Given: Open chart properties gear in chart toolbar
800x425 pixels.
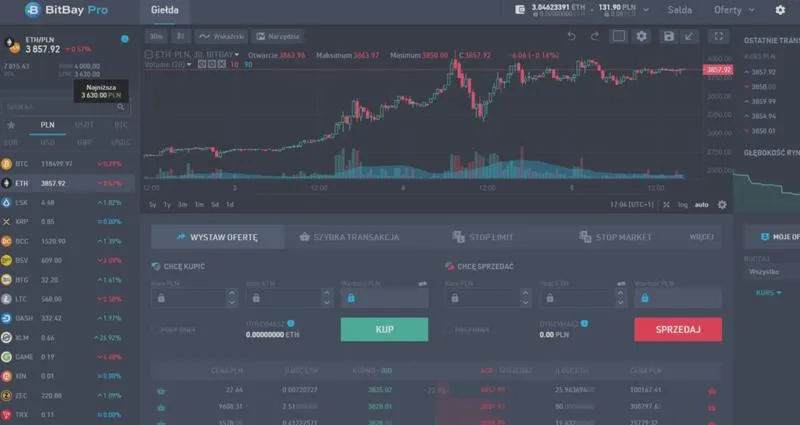Looking at the screenshot, I should pos(642,36).
